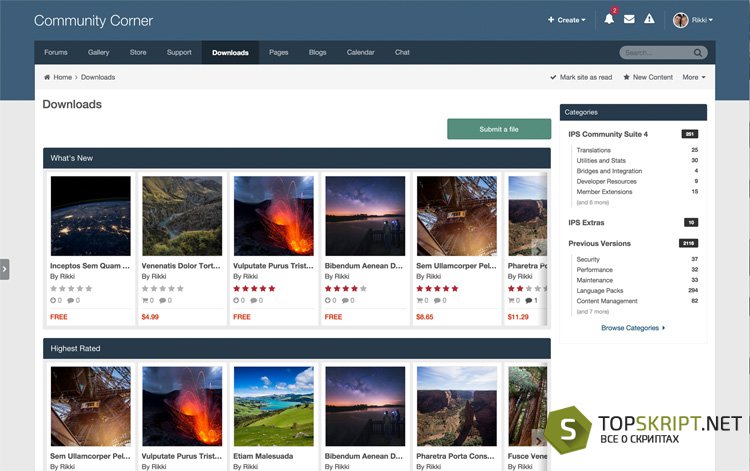The width and height of the screenshot is (750, 471).
Task: Open the Security subcategory
Action: [x=588, y=259]
